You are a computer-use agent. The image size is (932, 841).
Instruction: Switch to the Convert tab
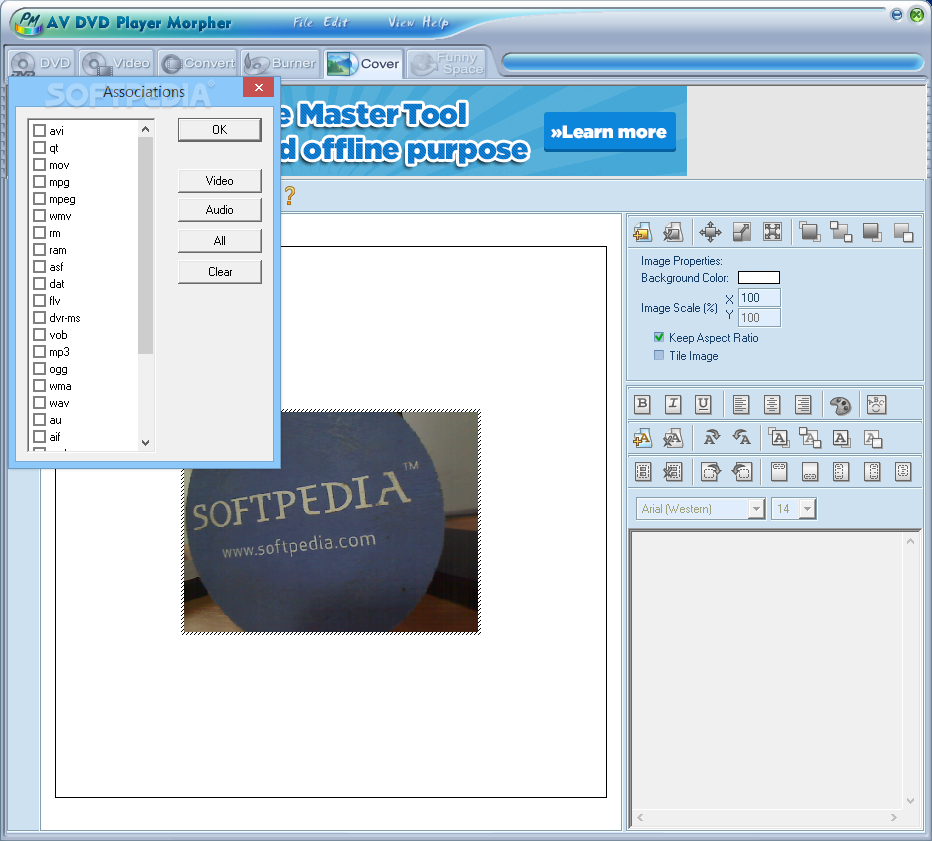click(x=198, y=64)
